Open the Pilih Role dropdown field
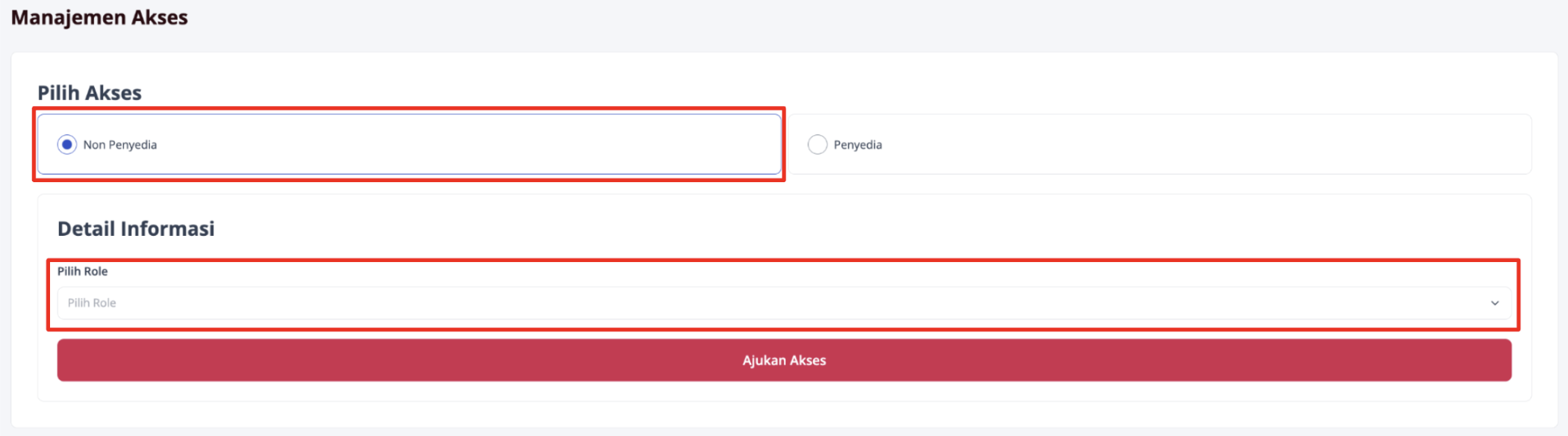This screenshot has width=1568, height=436. [784, 302]
